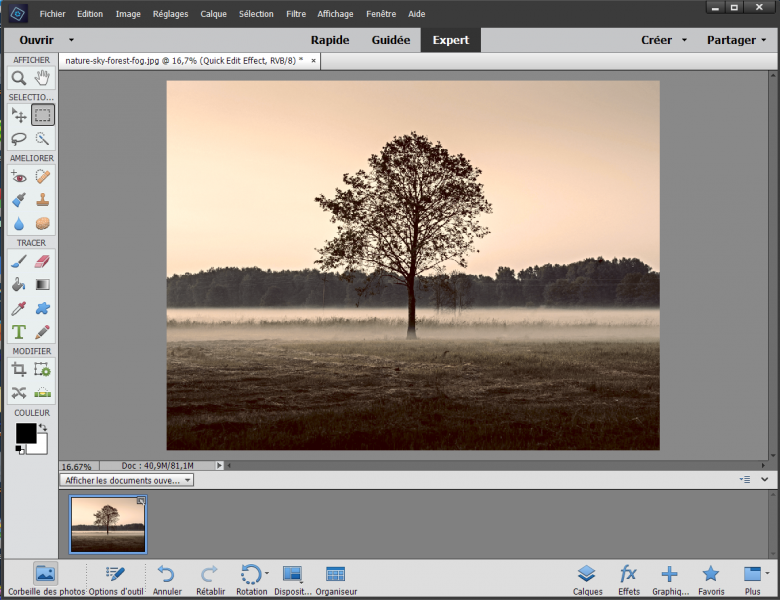Click the white background color swatch
The width and height of the screenshot is (780, 600).
pos(42,448)
